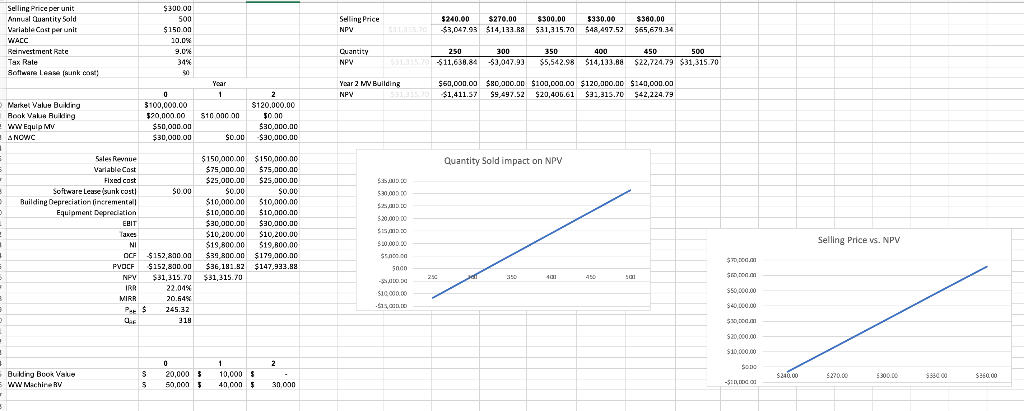Click the PVOCF year 1 value $36,181.82
The image size is (1024, 411).
pos(224,266)
